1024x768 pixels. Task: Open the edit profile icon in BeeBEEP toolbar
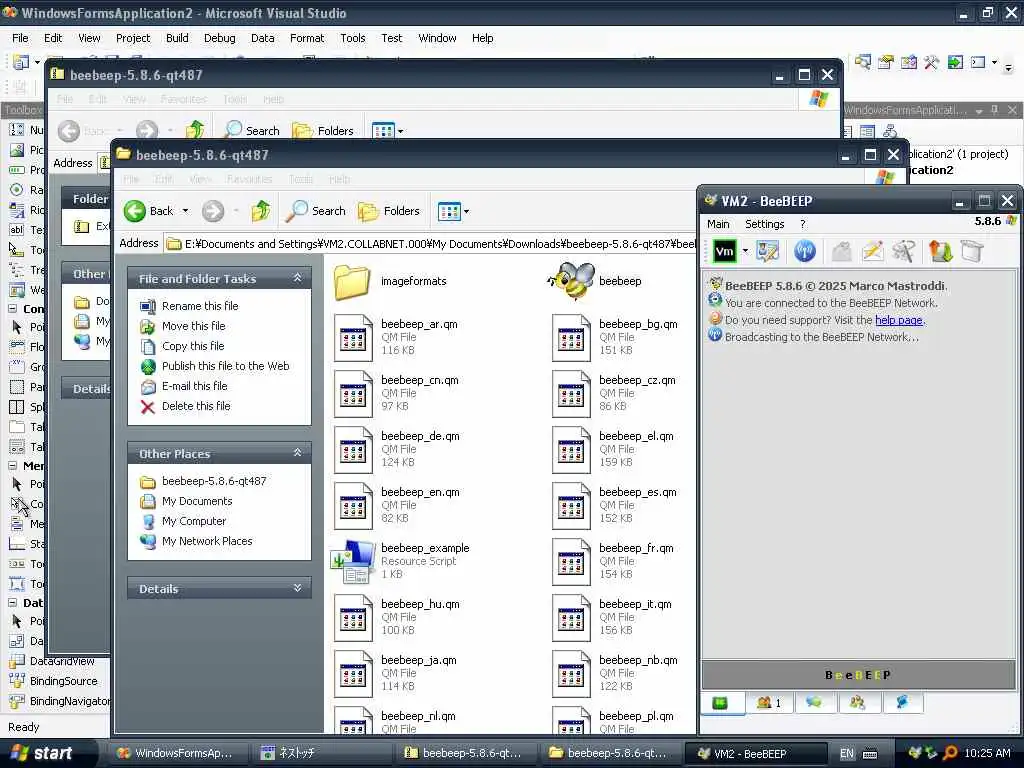[767, 251]
